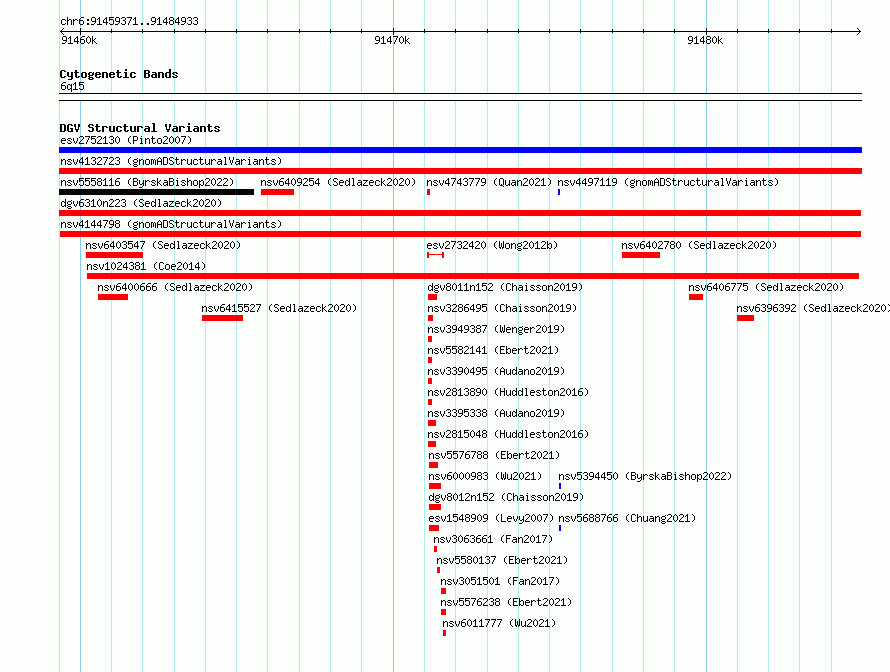Click nsv2813890 (Huddleston2016) label
Image resolution: width=890 pixels, height=672 pixels.
click(x=508, y=392)
